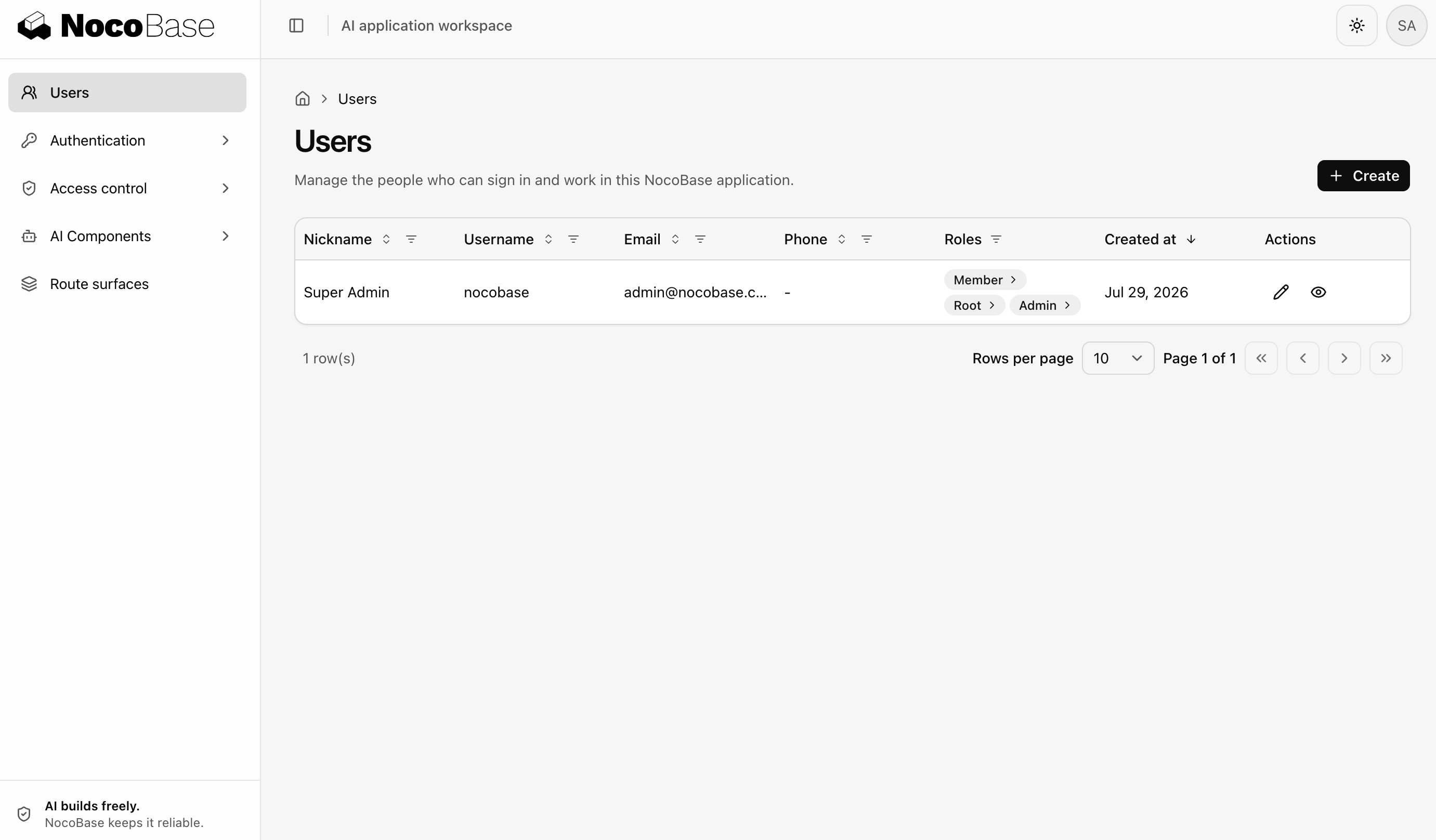Sort by the Username column arrows
1436x840 pixels.
pos(548,239)
